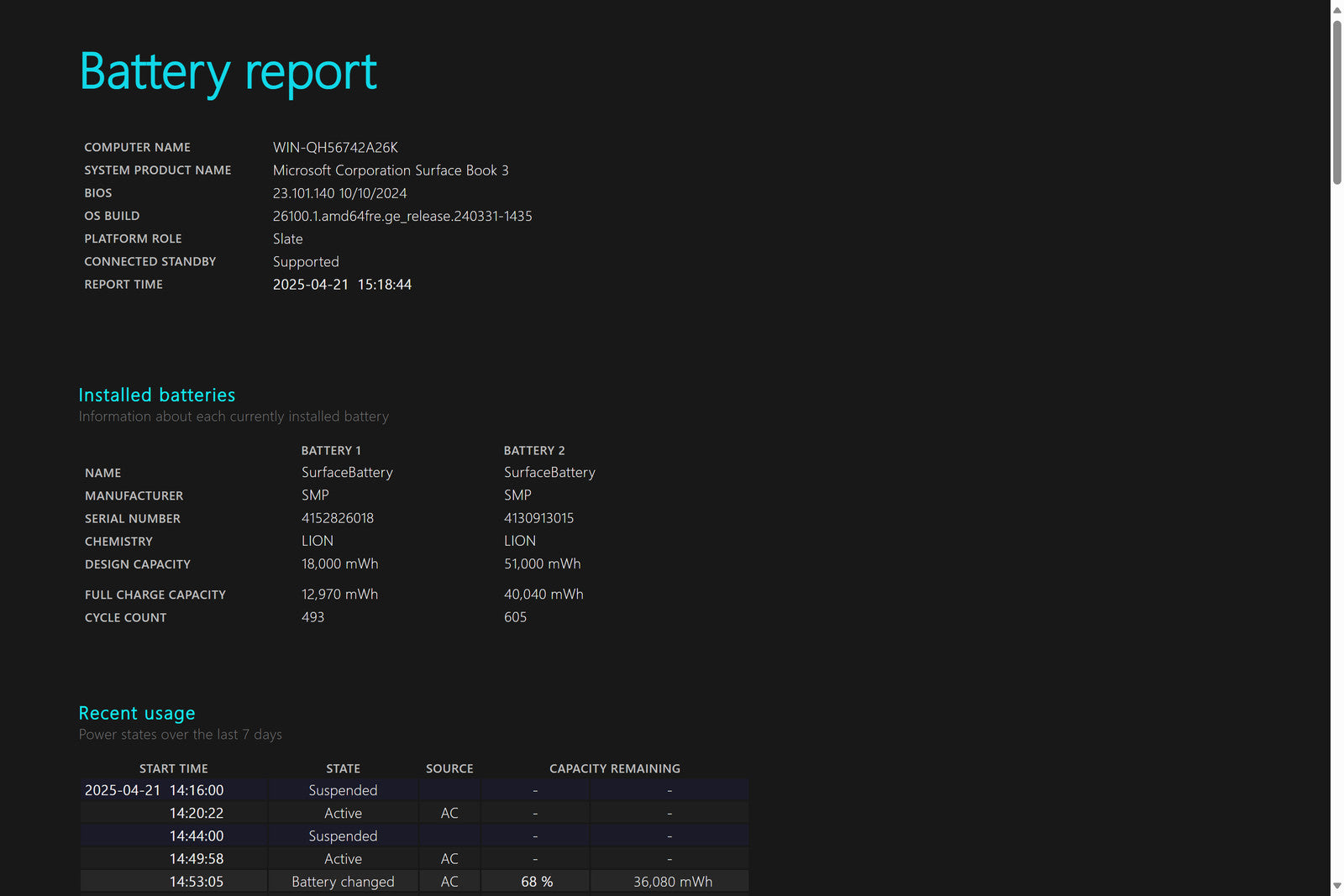Click the Battery changed state cell
The image size is (1344, 896).
pyautogui.click(x=343, y=882)
